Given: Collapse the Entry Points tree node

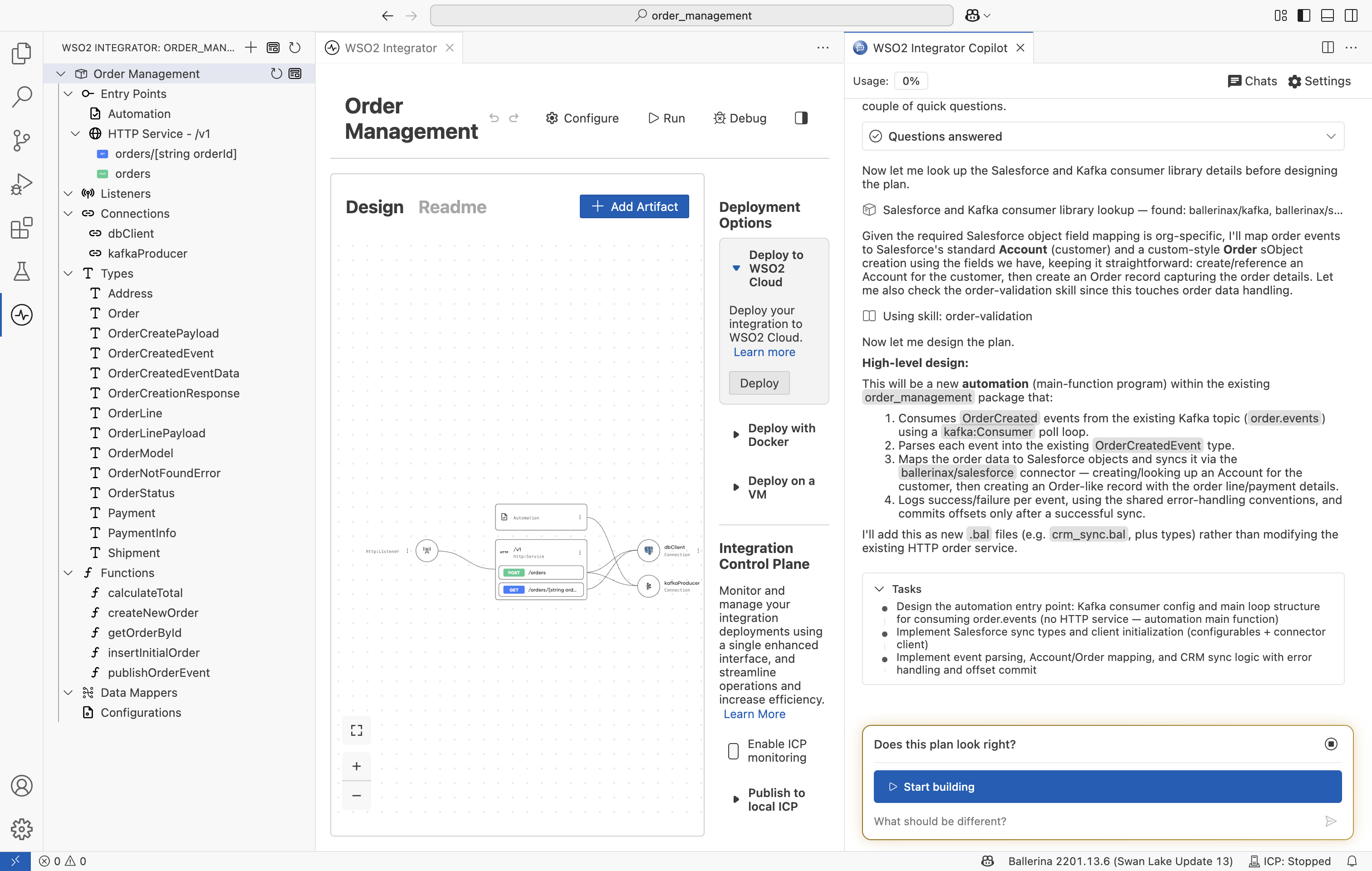Looking at the screenshot, I should point(69,93).
